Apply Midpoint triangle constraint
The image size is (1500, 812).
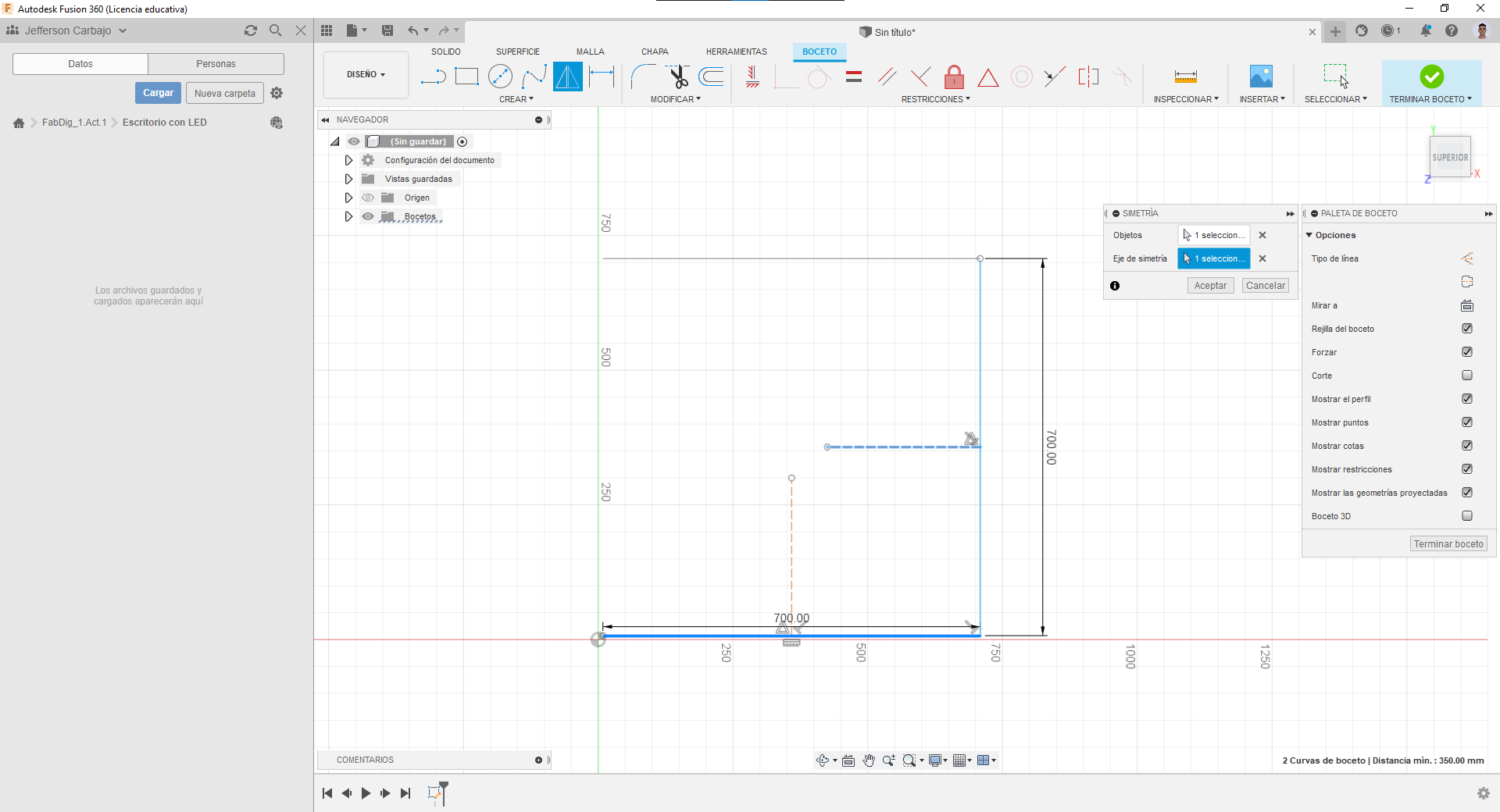[988, 77]
